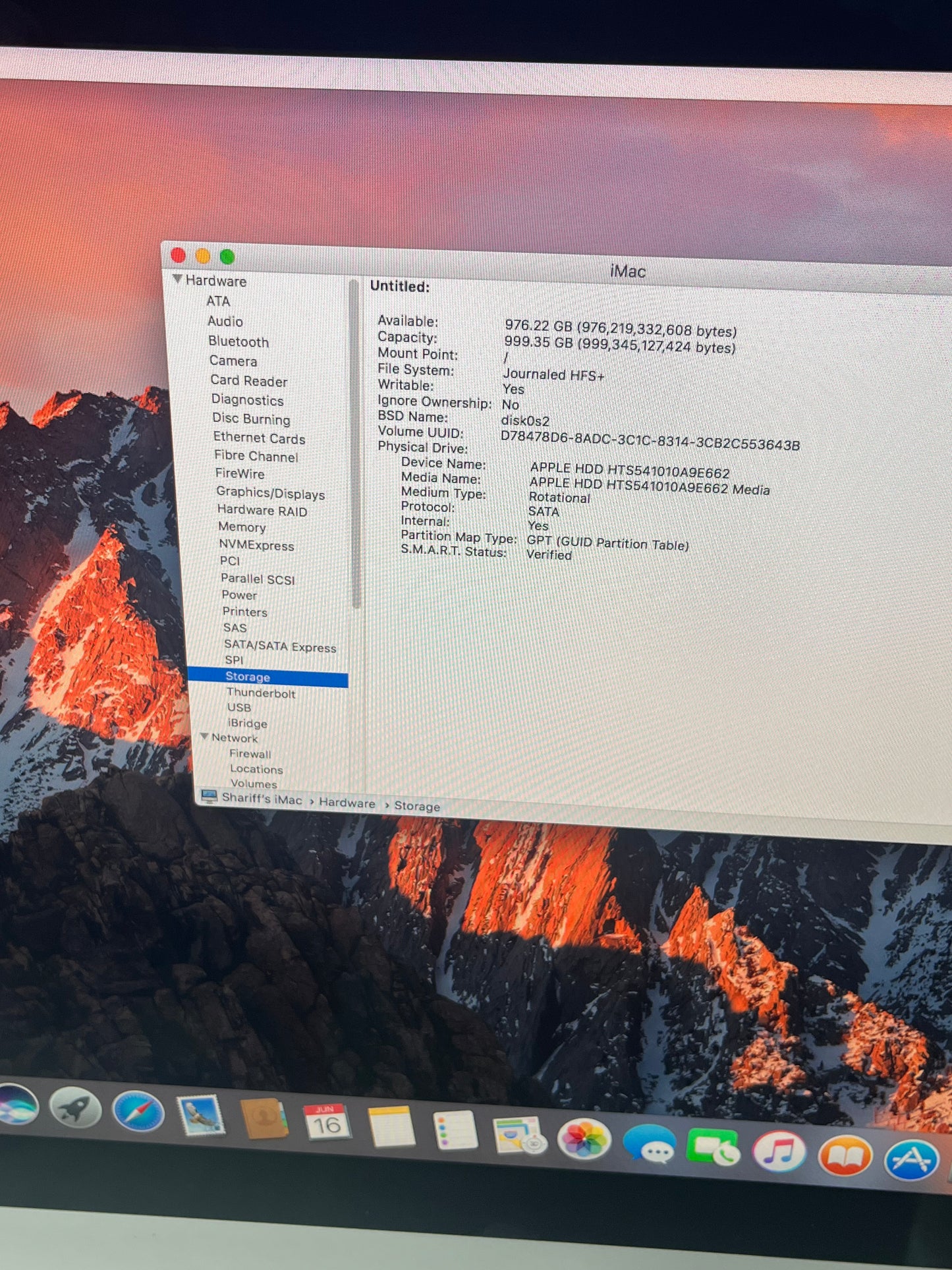Open Calendar icon showing 16
Image resolution: width=952 pixels, height=1270 pixels.
coord(327,1124)
